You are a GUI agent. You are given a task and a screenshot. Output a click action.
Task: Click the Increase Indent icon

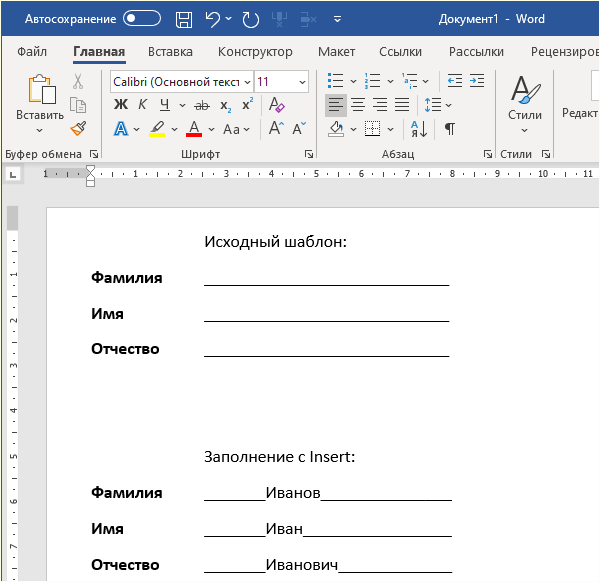click(477, 81)
